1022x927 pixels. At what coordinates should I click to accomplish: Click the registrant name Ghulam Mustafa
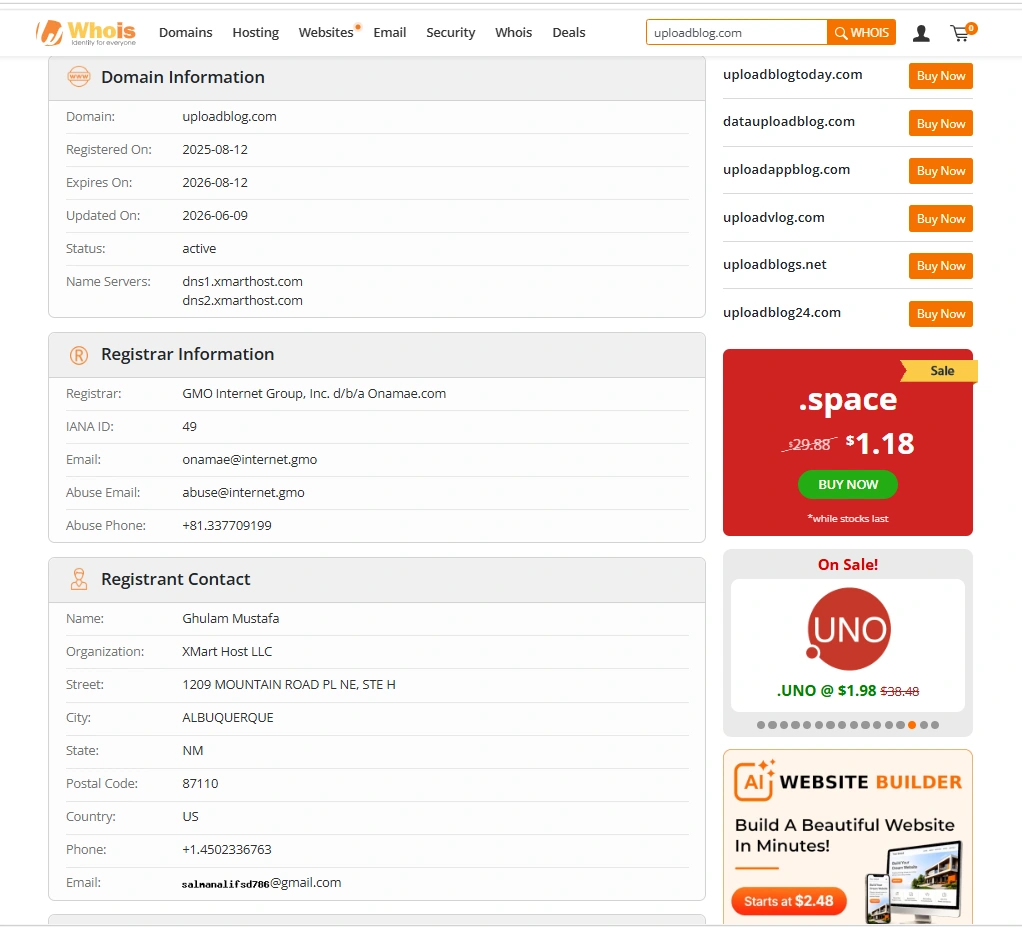pos(231,619)
